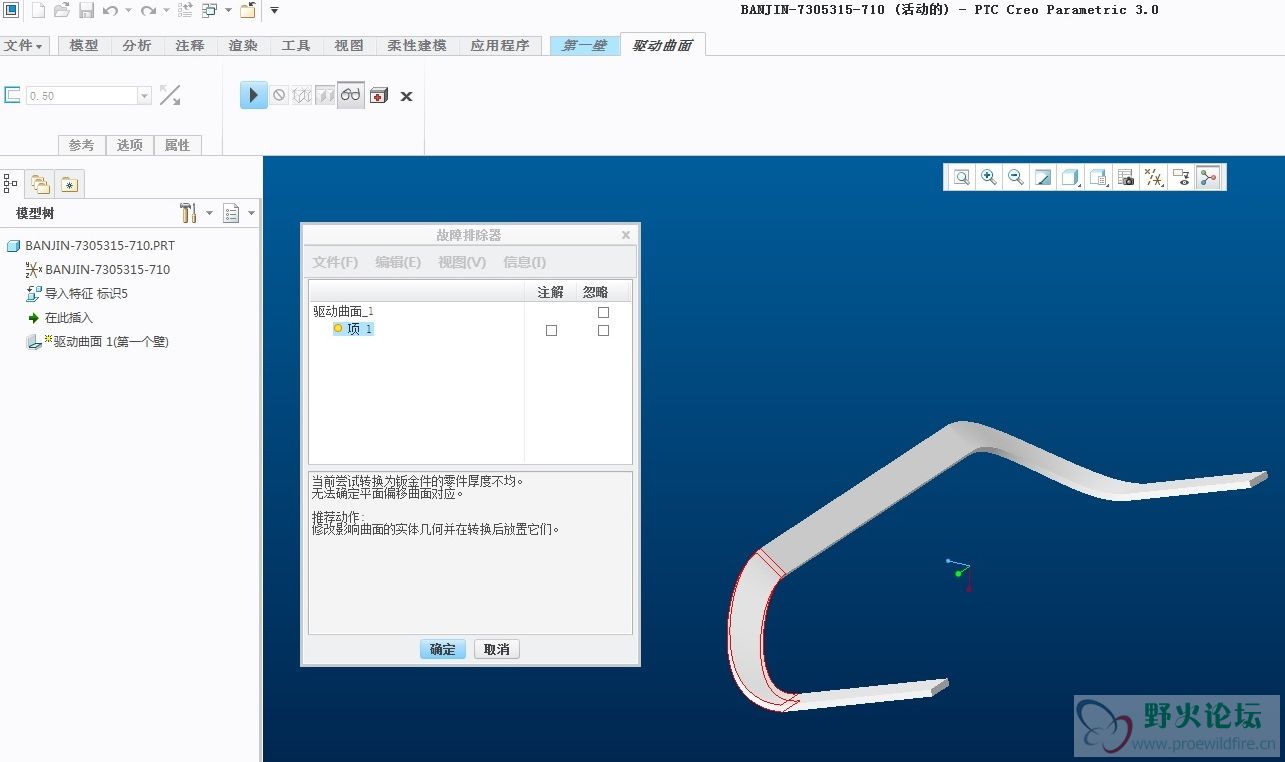Flip the thickness direction with the diagonal arrows icon
The height and width of the screenshot is (762, 1285).
pyautogui.click(x=170, y=96)
